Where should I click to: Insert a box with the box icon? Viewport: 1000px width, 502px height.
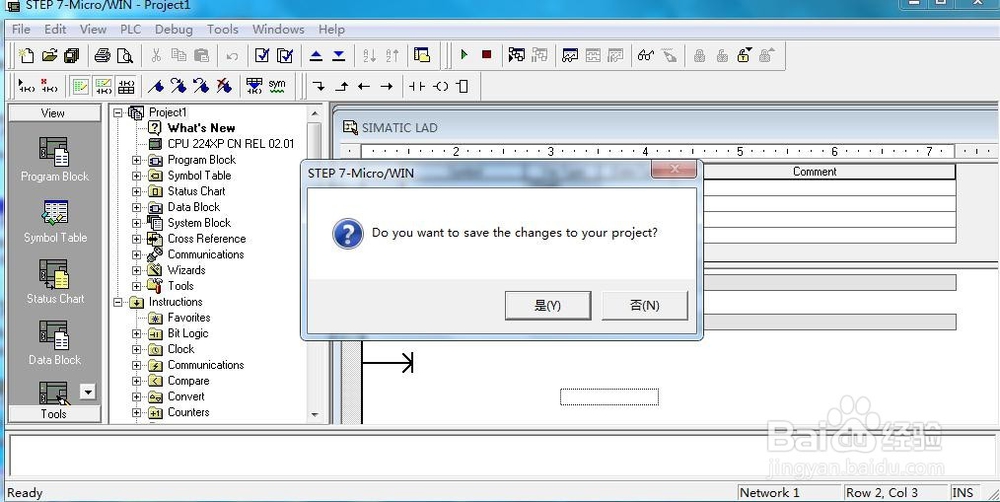coord(463,86)
